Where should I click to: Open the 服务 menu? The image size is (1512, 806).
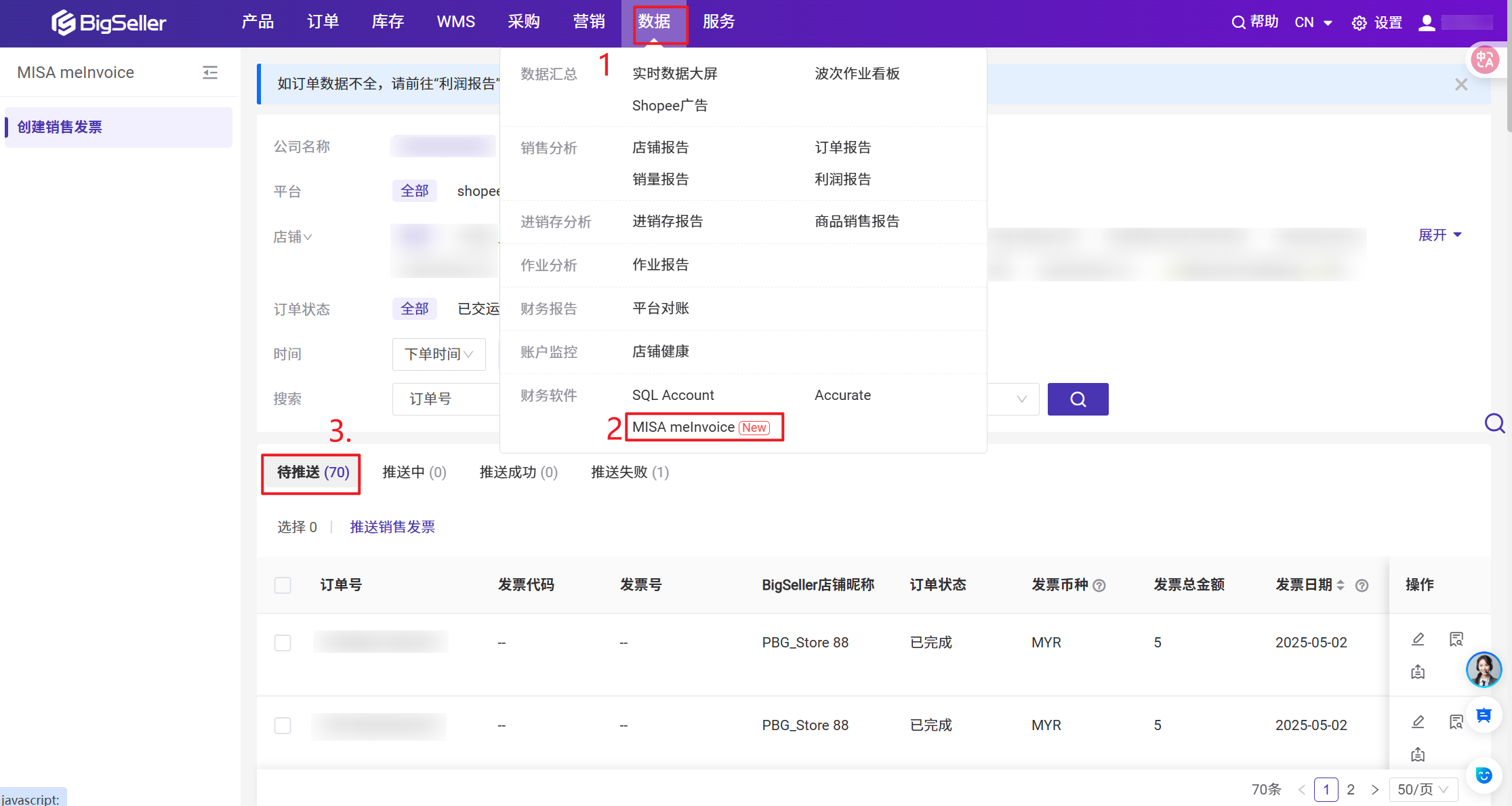tap(719, 22)
